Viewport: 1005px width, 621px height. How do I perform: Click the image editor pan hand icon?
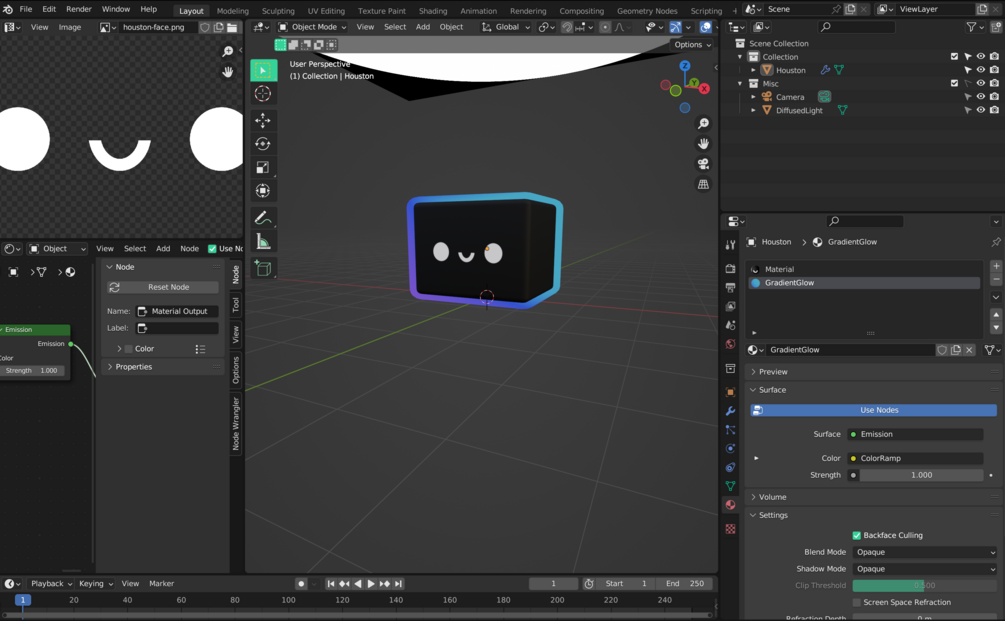(x=228, y=72)
